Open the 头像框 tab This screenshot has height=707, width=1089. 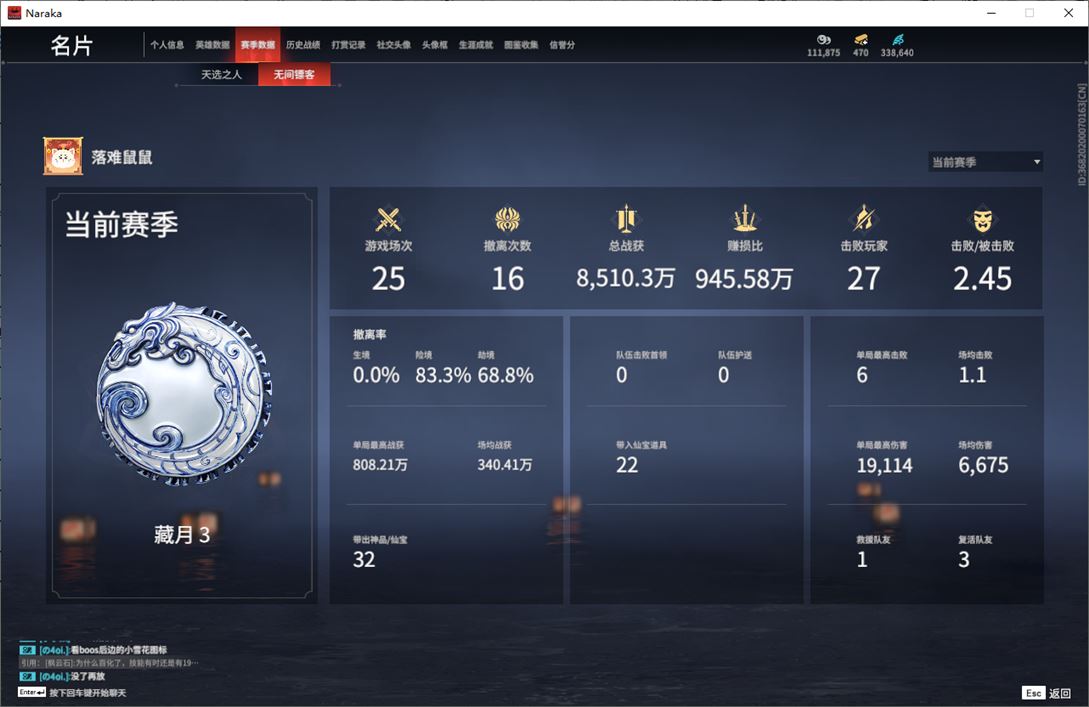[435, 45]
